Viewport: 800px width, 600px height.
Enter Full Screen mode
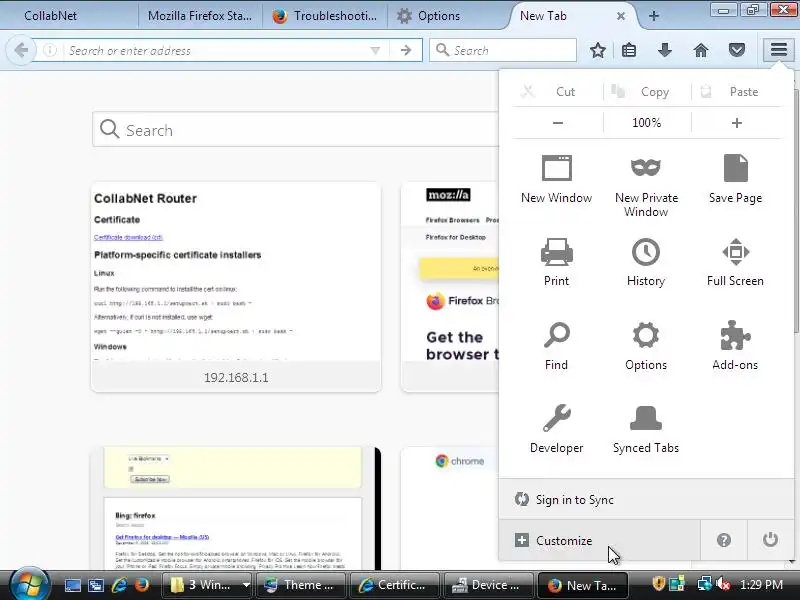[735, 262]
